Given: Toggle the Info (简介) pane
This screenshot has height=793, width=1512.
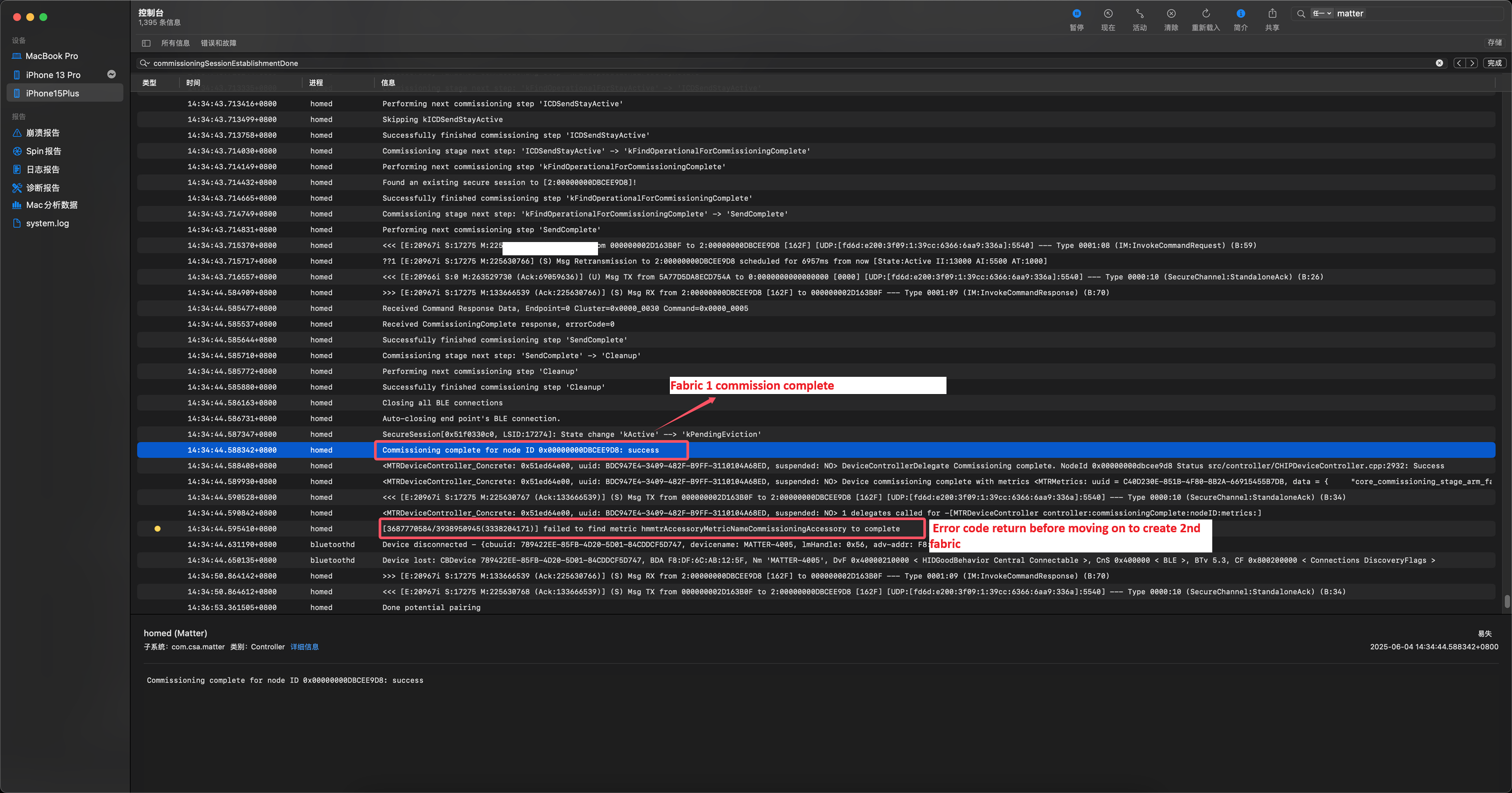Looking at the screenshot, I should (1240, 13).
